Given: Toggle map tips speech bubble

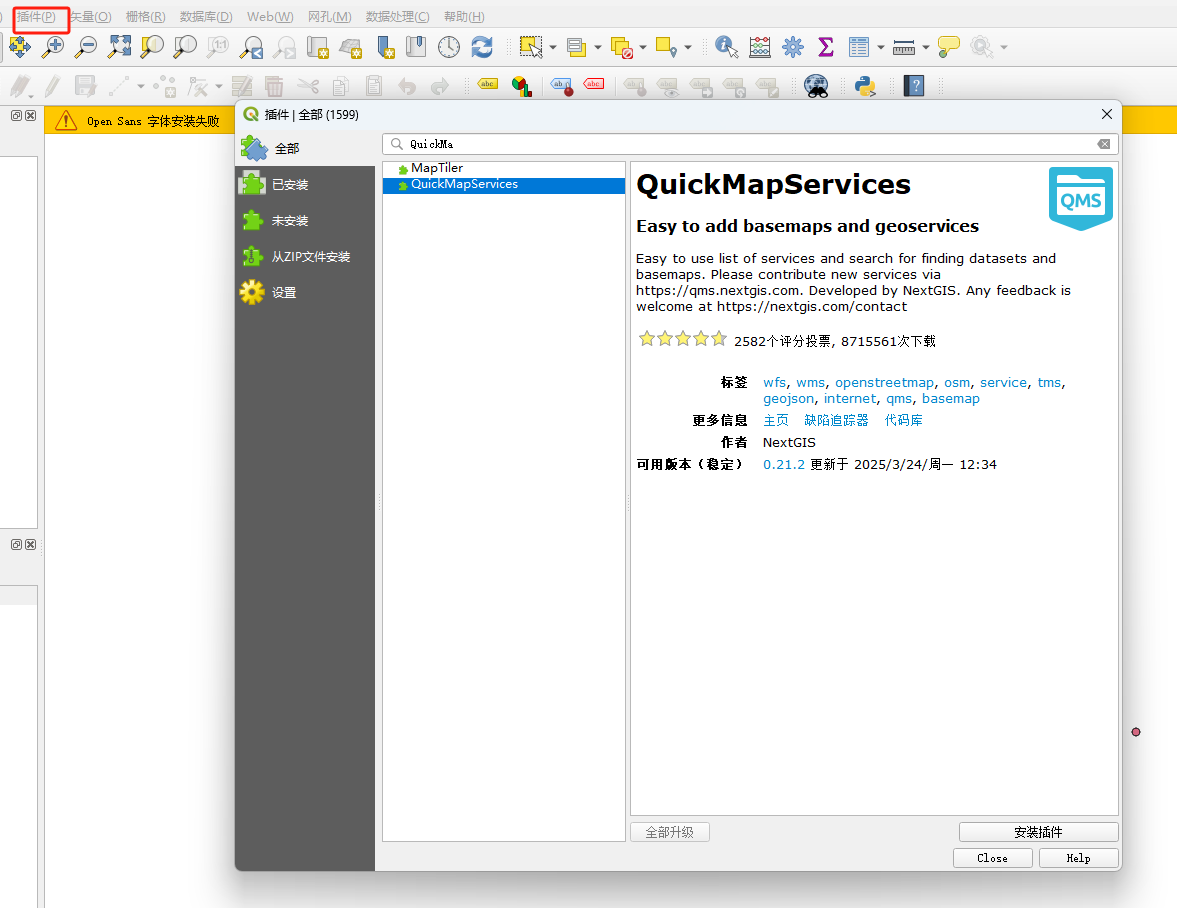Looking at the screenshot, I should [x=948, y=46].
